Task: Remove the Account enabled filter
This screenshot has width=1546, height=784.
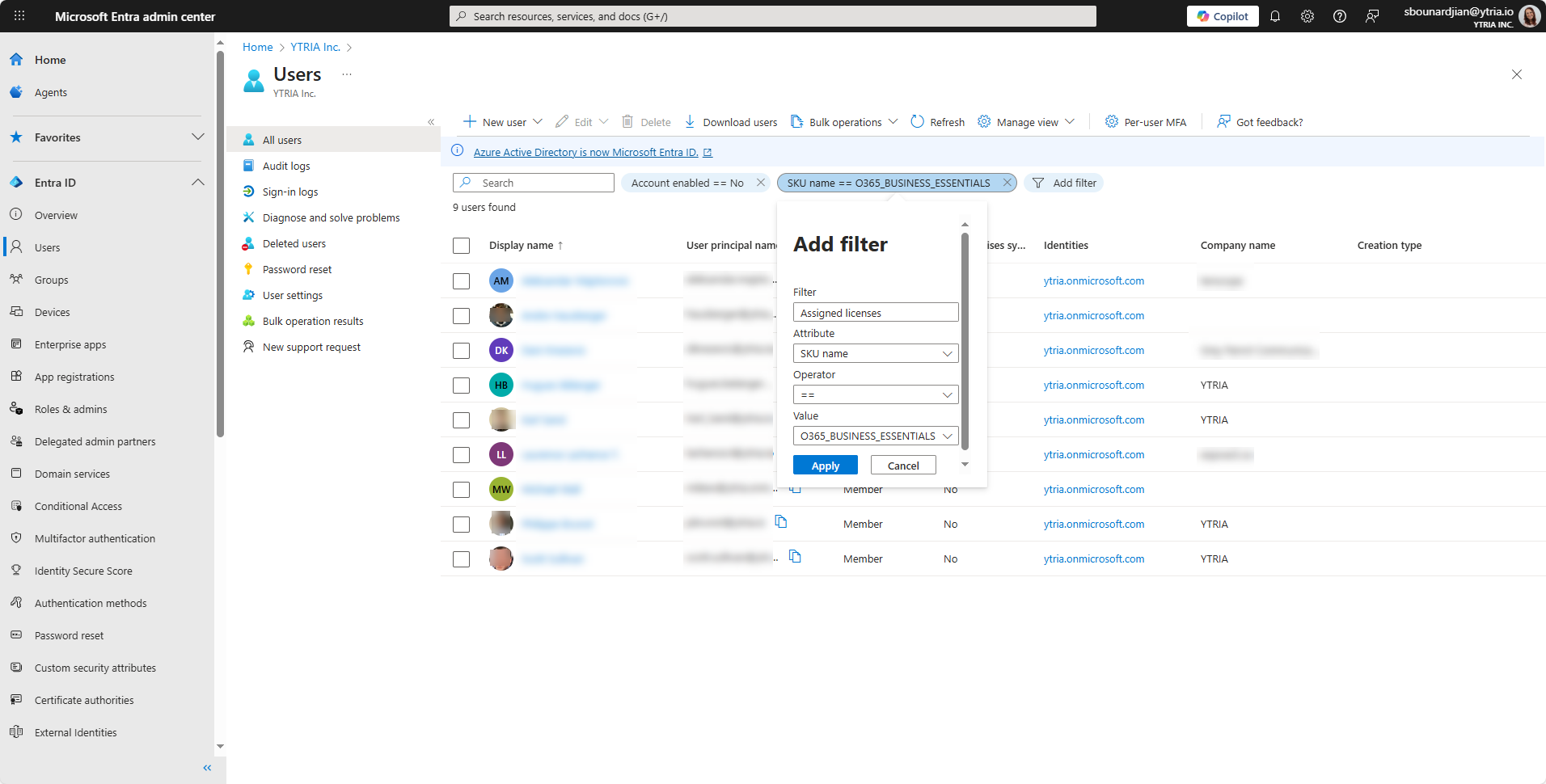Action: click(761, 183)
